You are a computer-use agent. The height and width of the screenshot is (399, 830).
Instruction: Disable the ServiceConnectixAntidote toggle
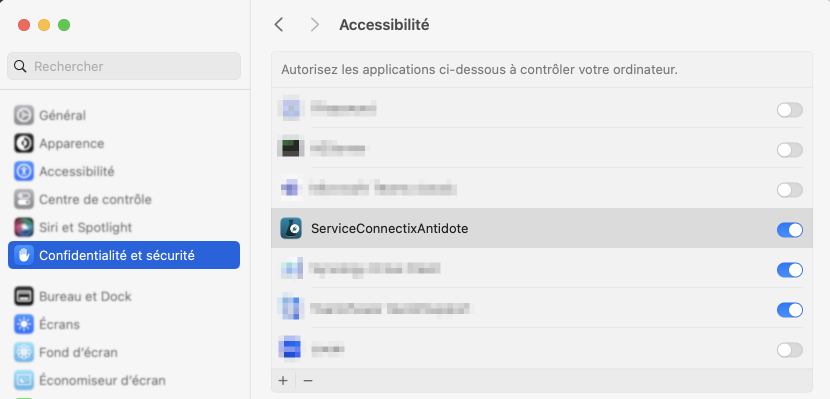point(790,230)
